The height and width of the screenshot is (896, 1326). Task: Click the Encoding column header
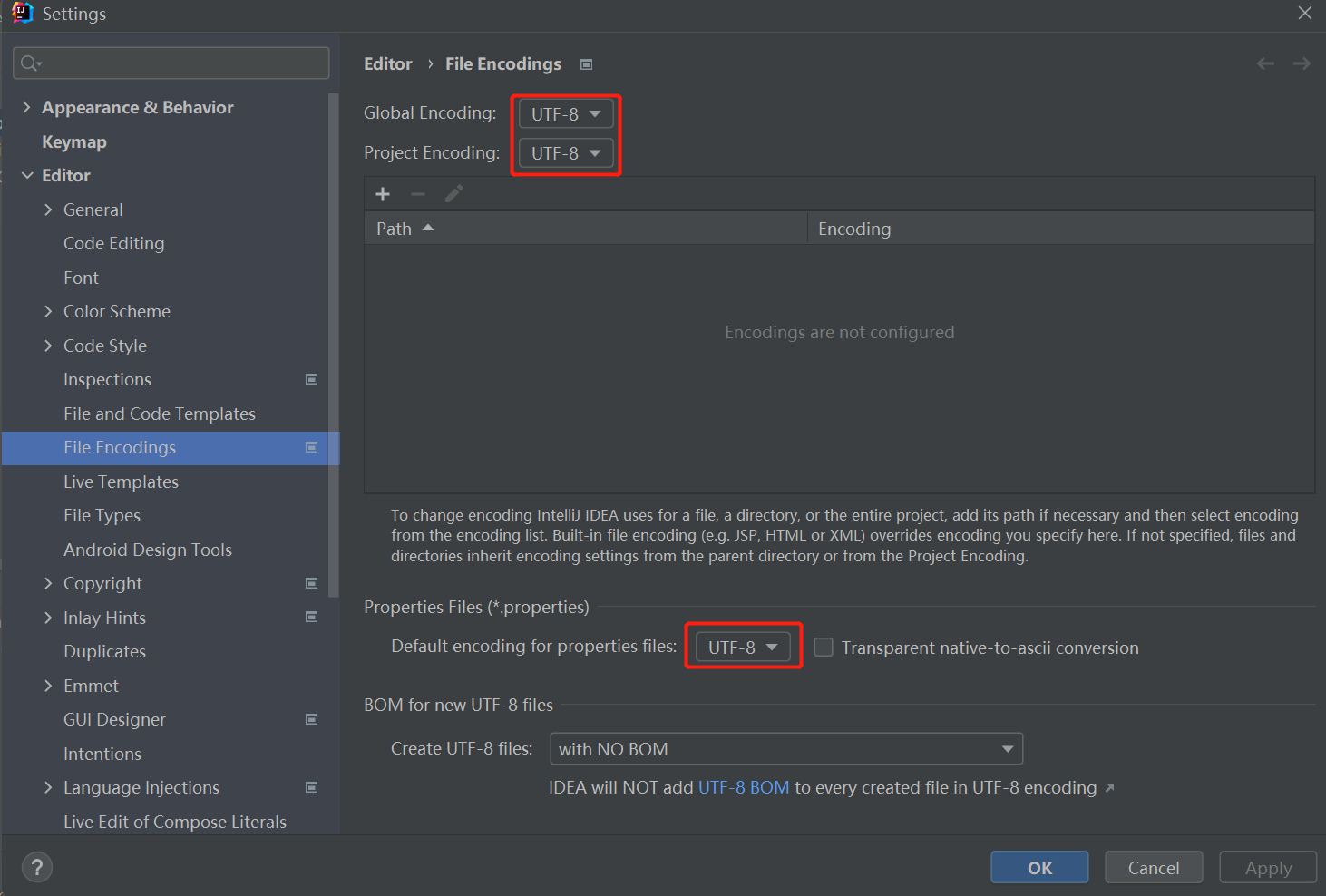point(1060,229)
